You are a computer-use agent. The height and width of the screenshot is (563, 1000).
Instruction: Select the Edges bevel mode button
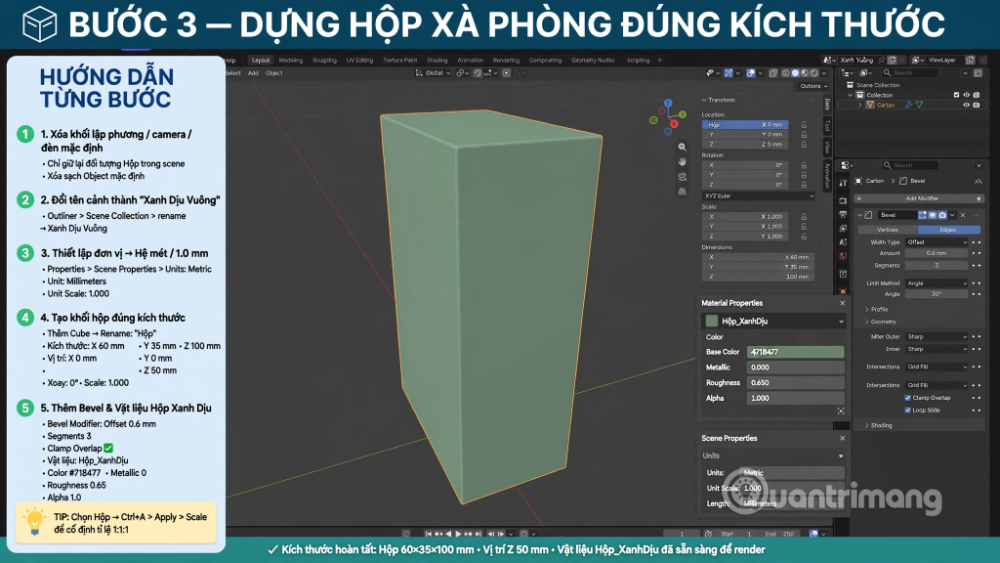[x=948, y=230]
